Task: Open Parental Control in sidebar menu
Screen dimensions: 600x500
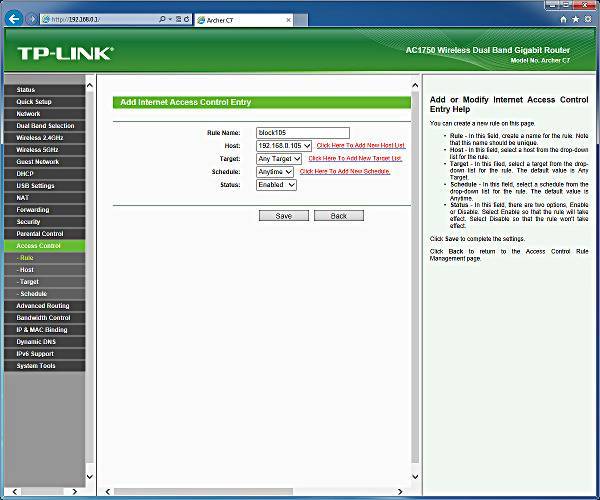Action: coord(45,234)
